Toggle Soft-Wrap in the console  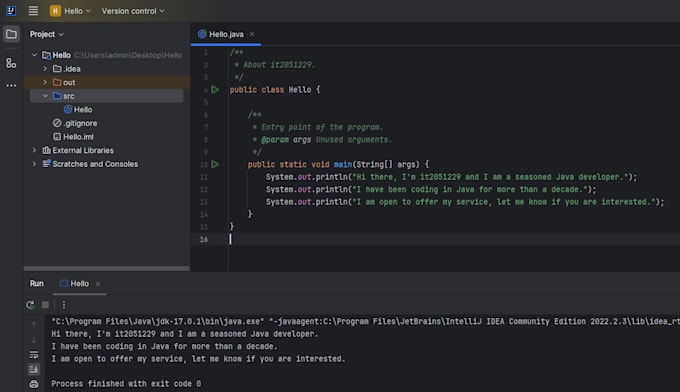tap(34, 355)
